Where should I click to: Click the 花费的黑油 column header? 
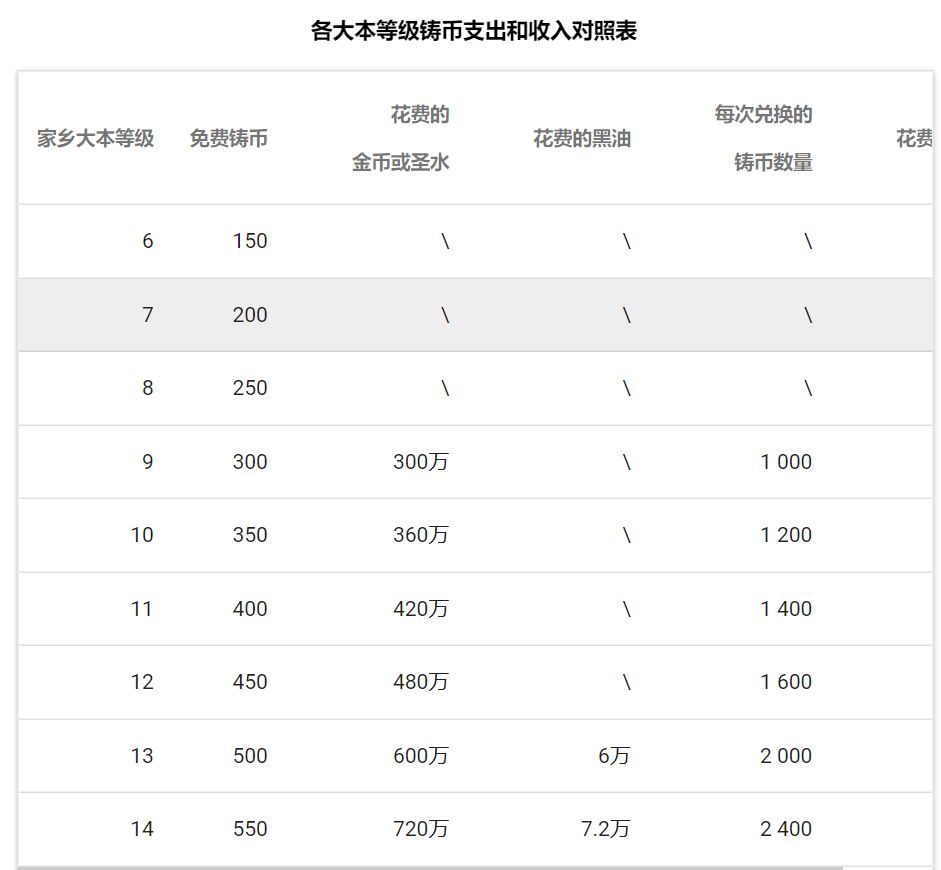581,138
